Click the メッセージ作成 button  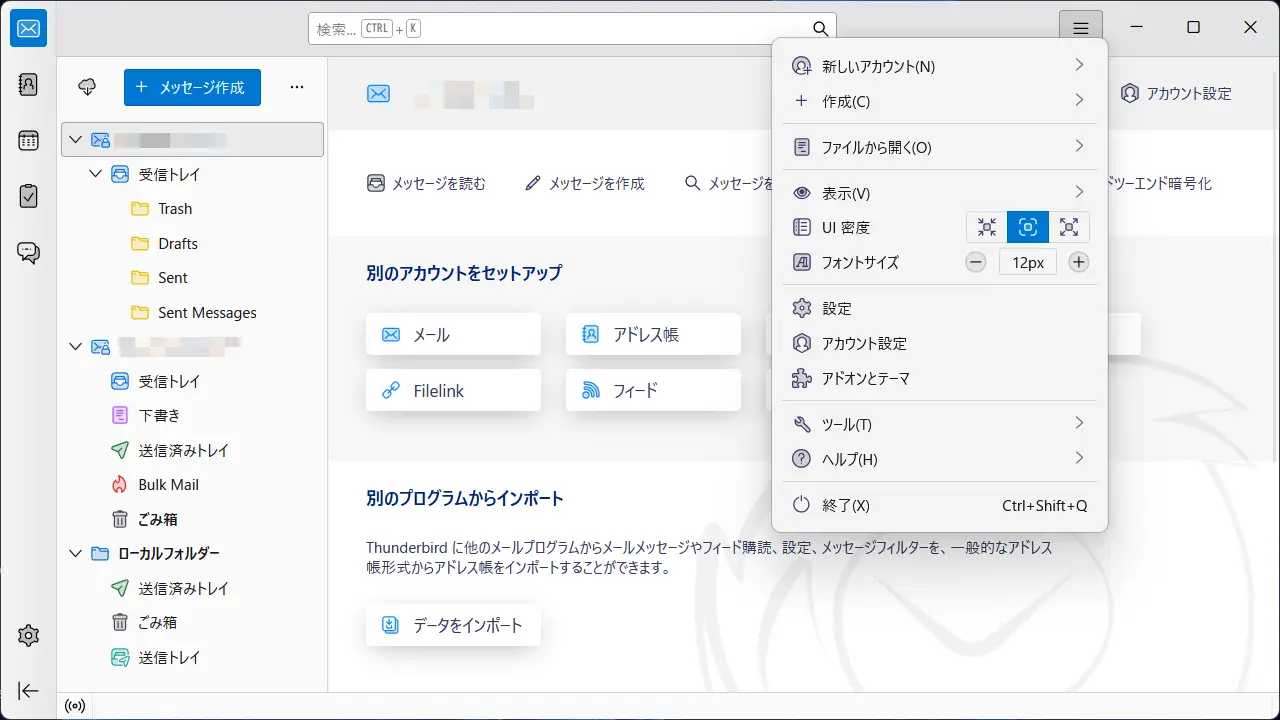point(192,87)
